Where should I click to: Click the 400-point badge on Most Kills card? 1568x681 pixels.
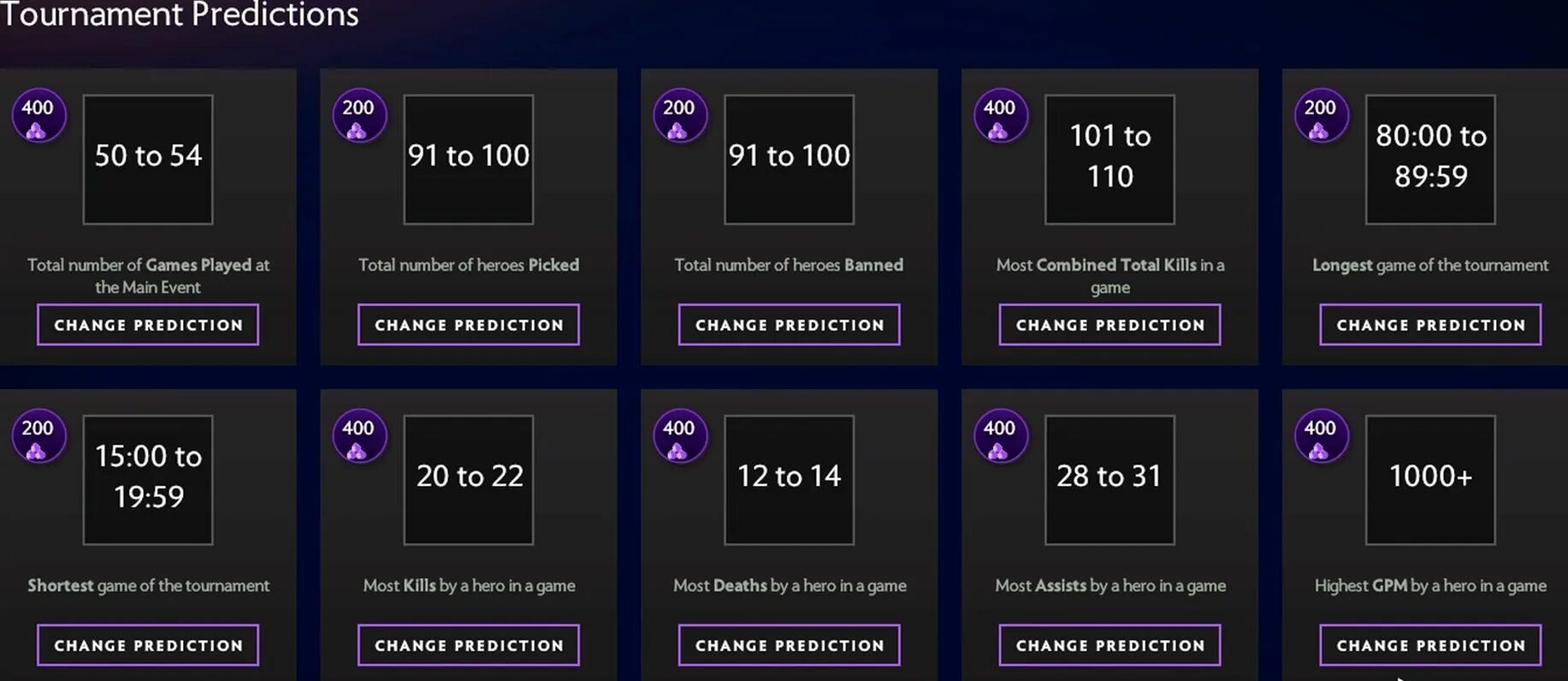pyautogui.click(x=359, y=436)
